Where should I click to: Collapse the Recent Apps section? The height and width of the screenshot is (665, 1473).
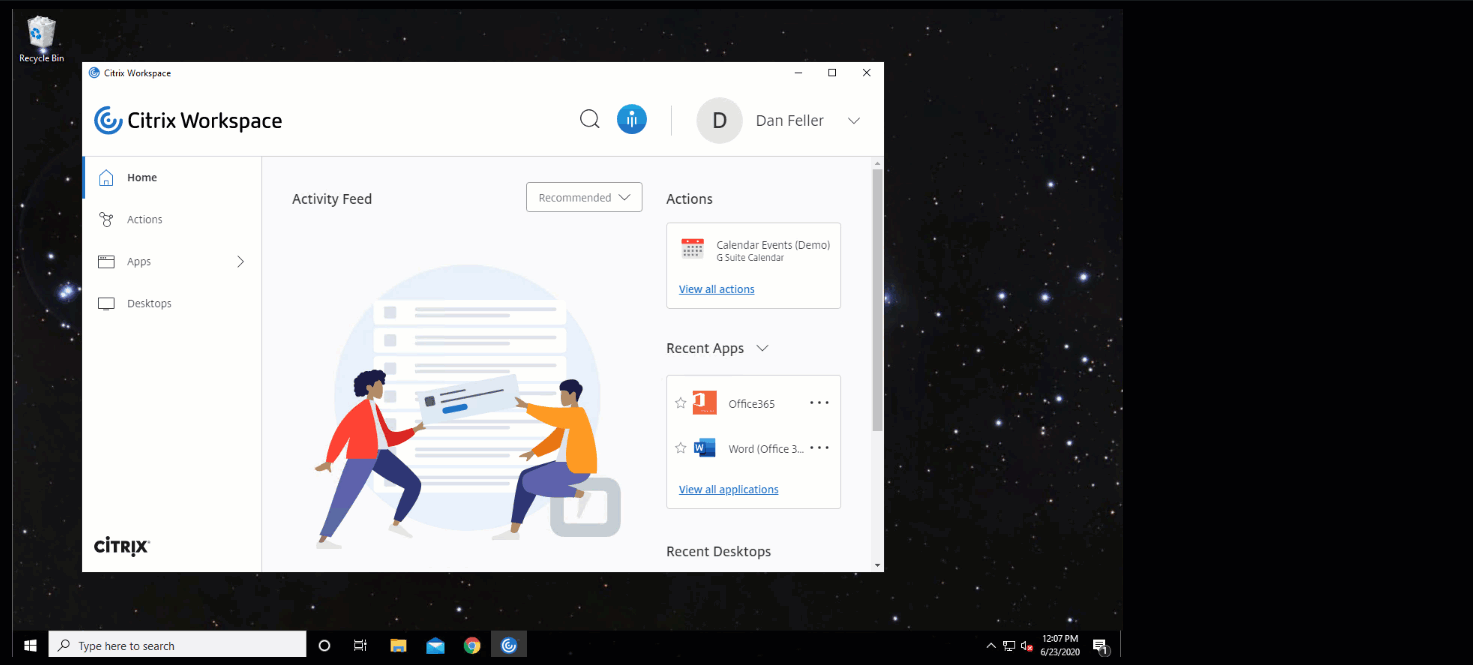tap(762, 348)
